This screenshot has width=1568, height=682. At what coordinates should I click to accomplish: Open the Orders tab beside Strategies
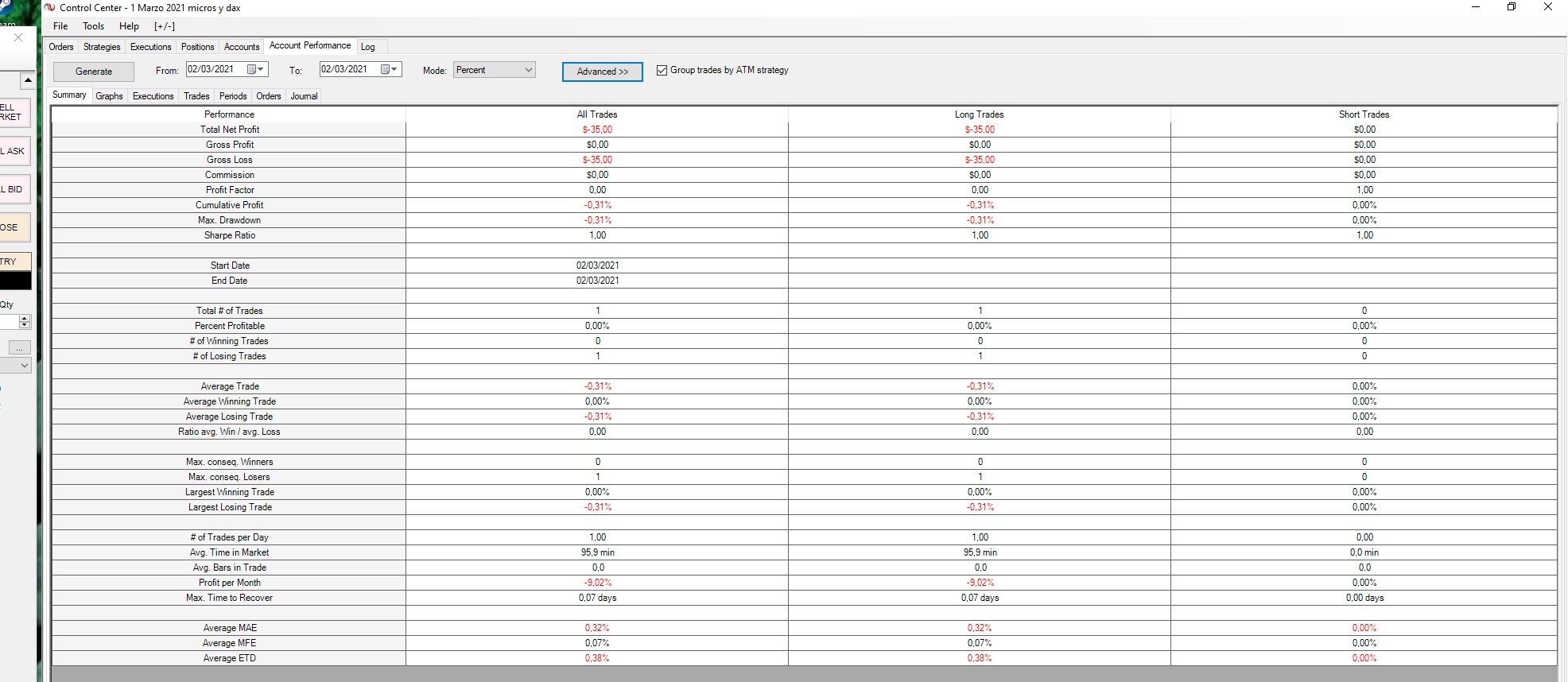pyautogui.click(x=61, y=47)
